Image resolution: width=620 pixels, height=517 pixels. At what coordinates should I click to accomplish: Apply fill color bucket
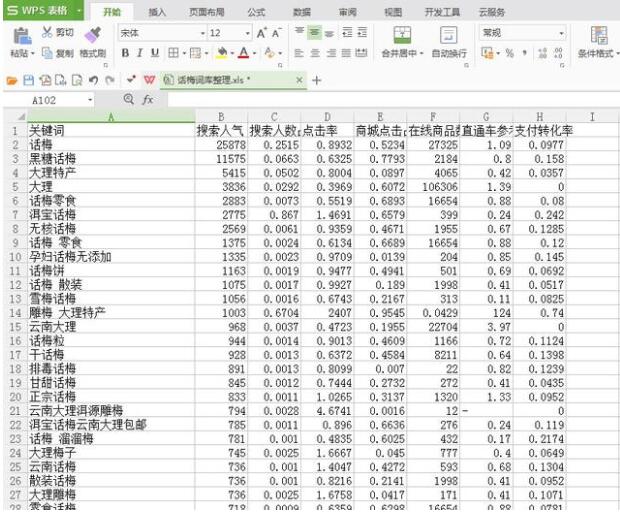223,53
